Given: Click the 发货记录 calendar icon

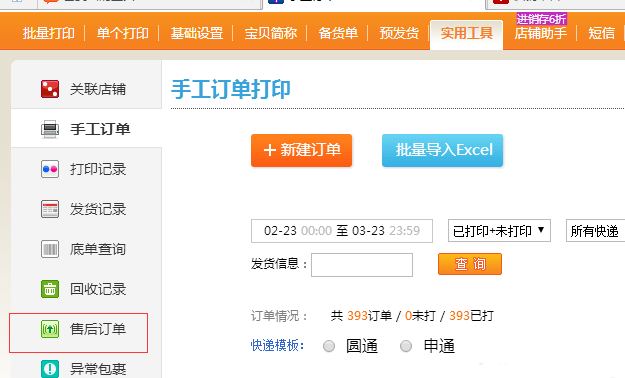Looking at the screenshot, I should pos(50,209).
